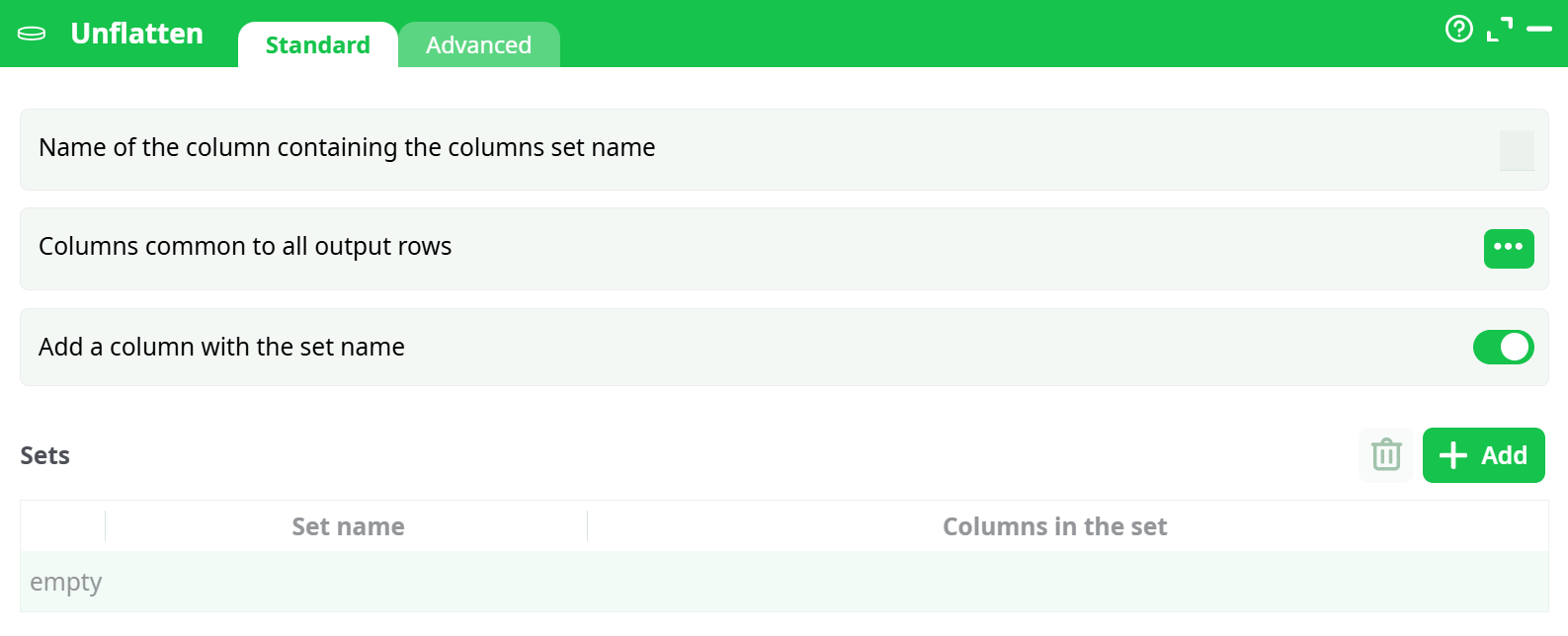Click the column set name input box
Screen dimensions: 1568x636
(x=1516, y=150)
